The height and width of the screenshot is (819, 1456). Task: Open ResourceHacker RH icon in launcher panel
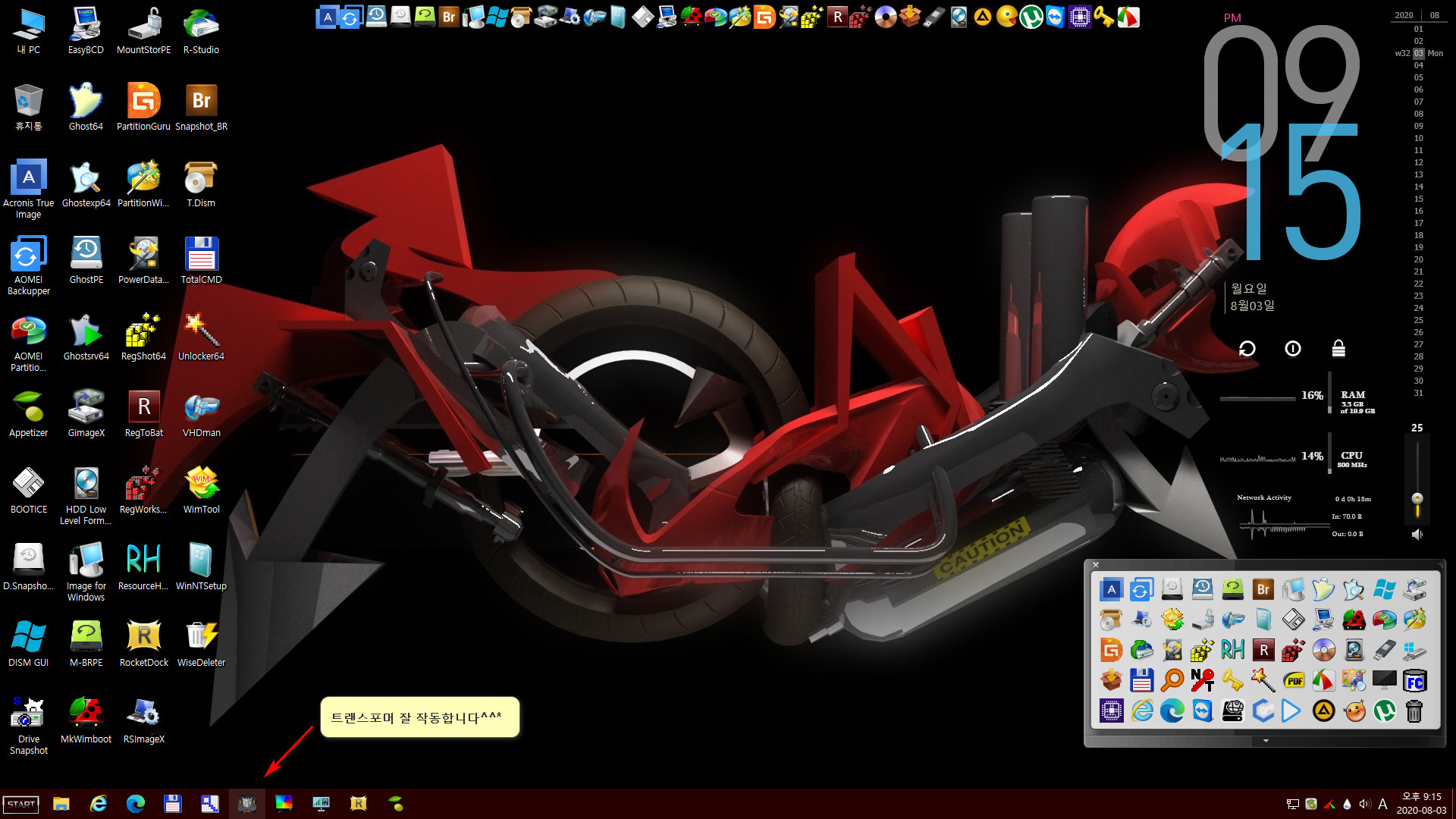point(1232,650)
